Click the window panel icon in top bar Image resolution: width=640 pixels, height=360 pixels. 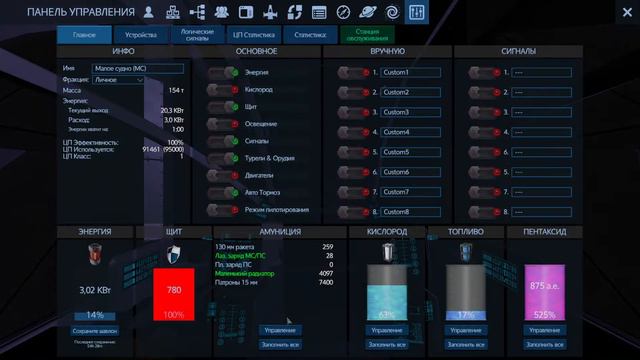tap(246, 12)
